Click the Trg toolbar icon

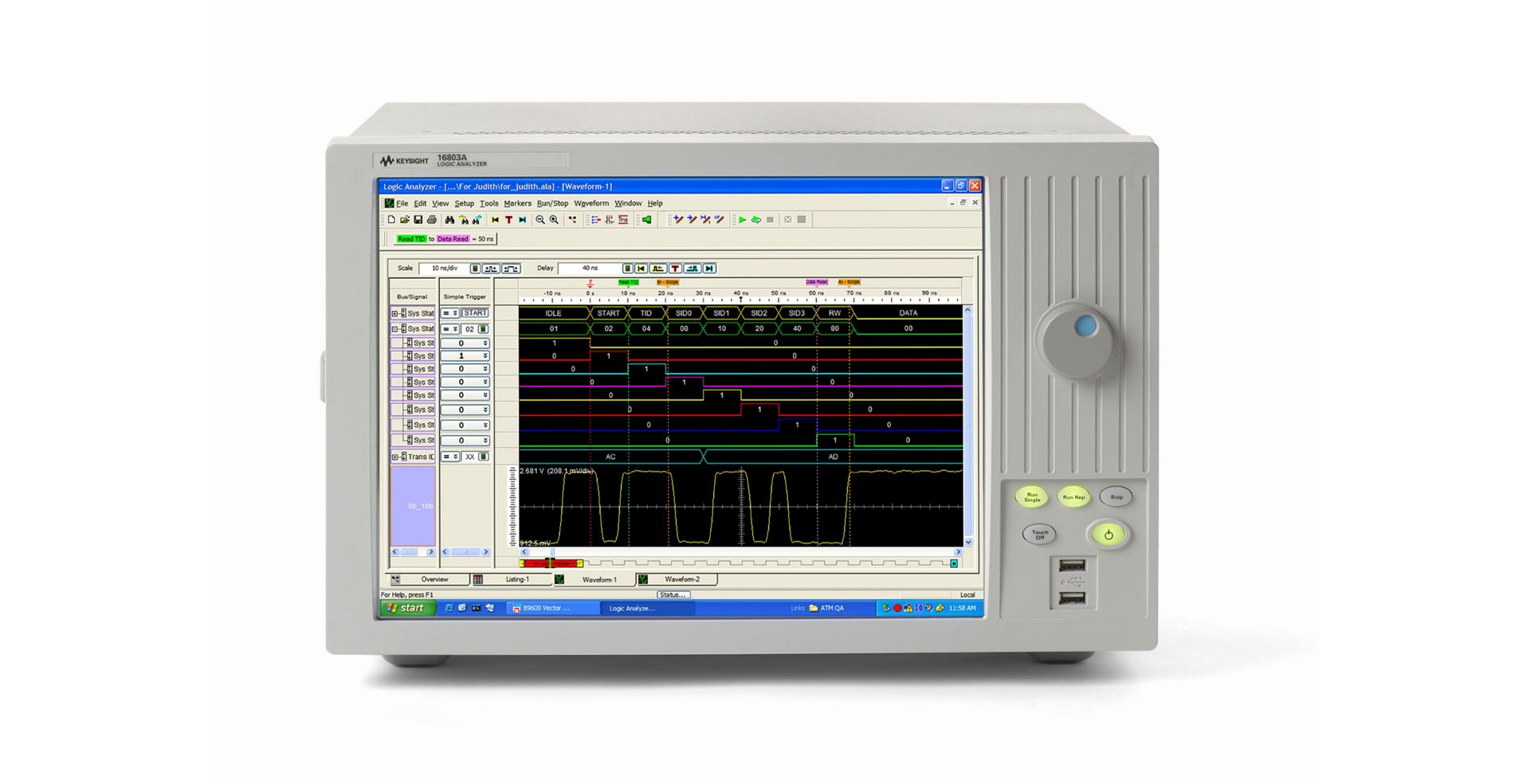click(623, 220)
